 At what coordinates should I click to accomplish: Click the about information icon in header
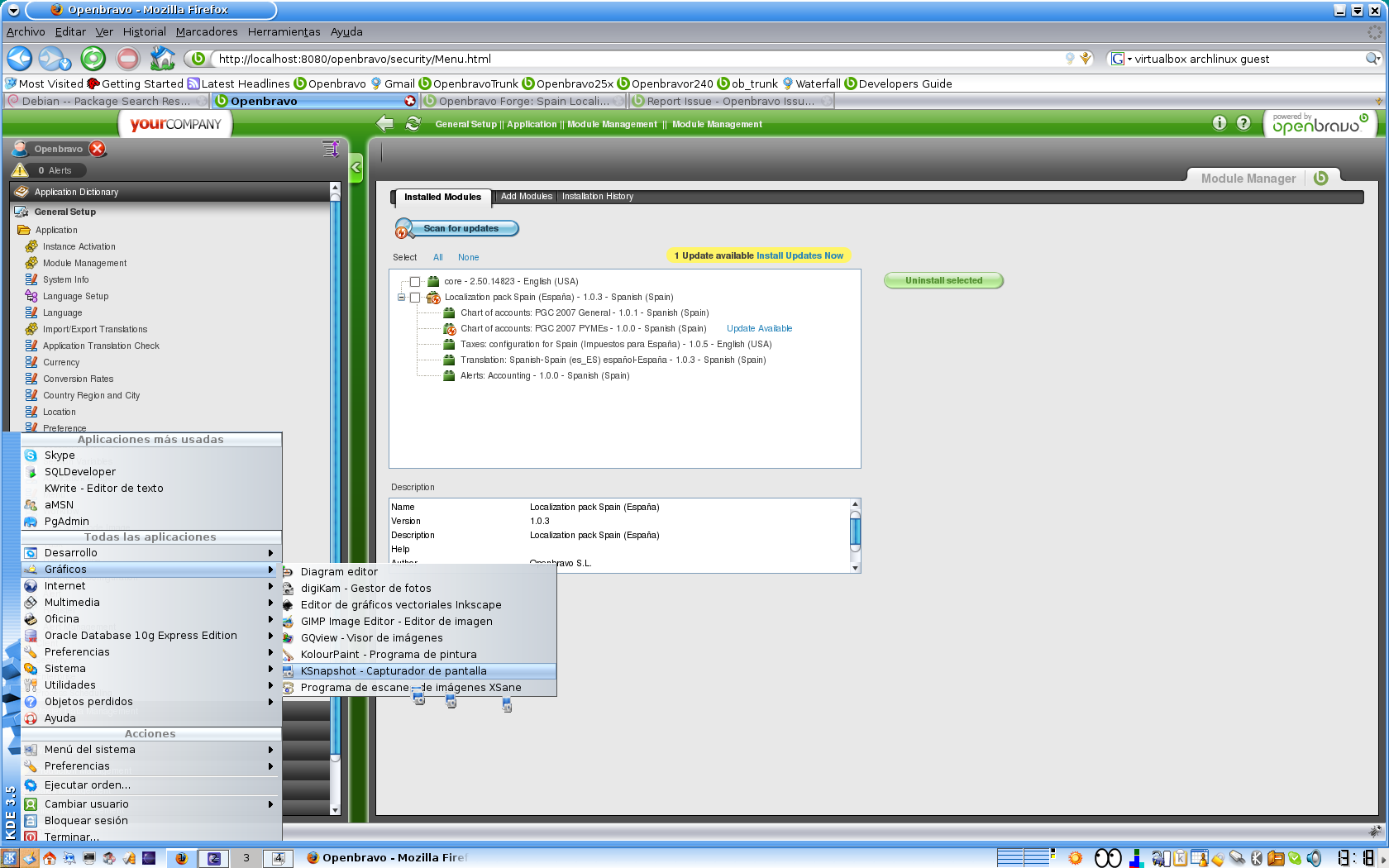pyautogui.click(x=1220, y=123)
